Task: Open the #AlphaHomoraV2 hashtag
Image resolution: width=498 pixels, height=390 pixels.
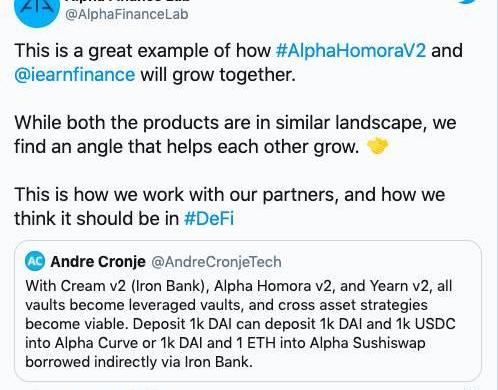Action: 351,50
